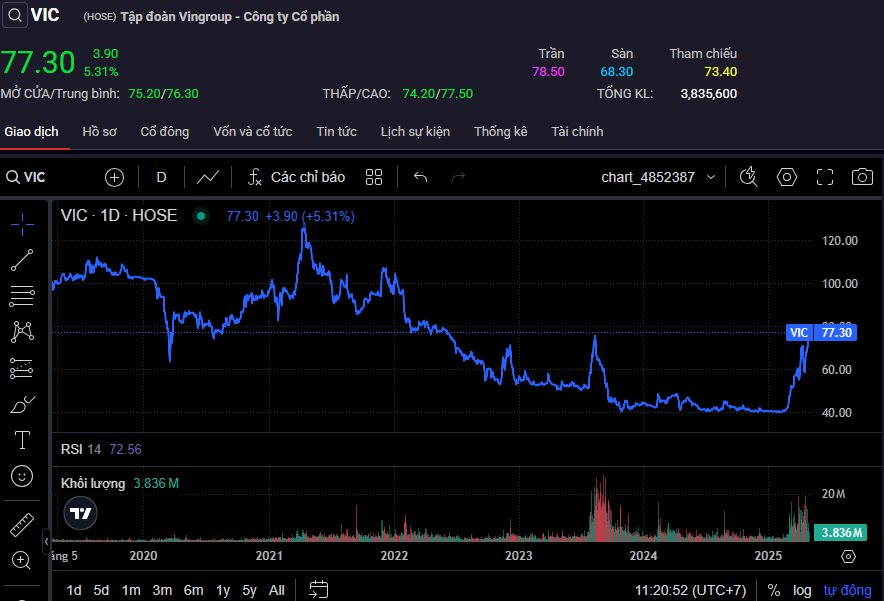Switch to the Tin tức tab
The height and width of the screenshot is (601, 884).
pos(336,132)
